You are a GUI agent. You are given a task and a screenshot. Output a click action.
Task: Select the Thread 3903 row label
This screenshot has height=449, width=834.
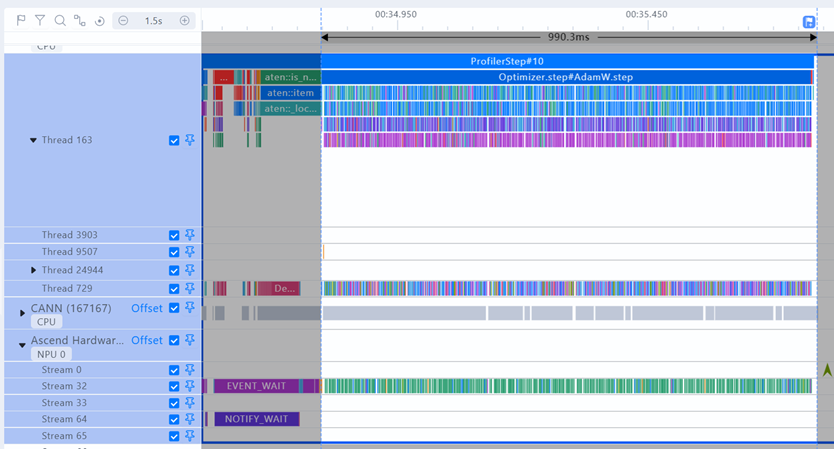click(x=70, y=235)
